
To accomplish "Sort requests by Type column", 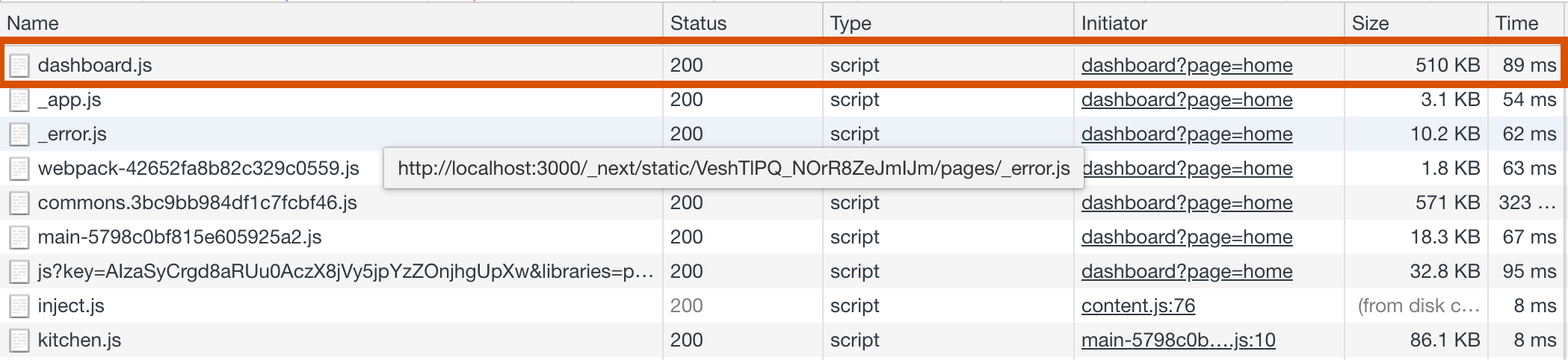I will tap(851, 23).
